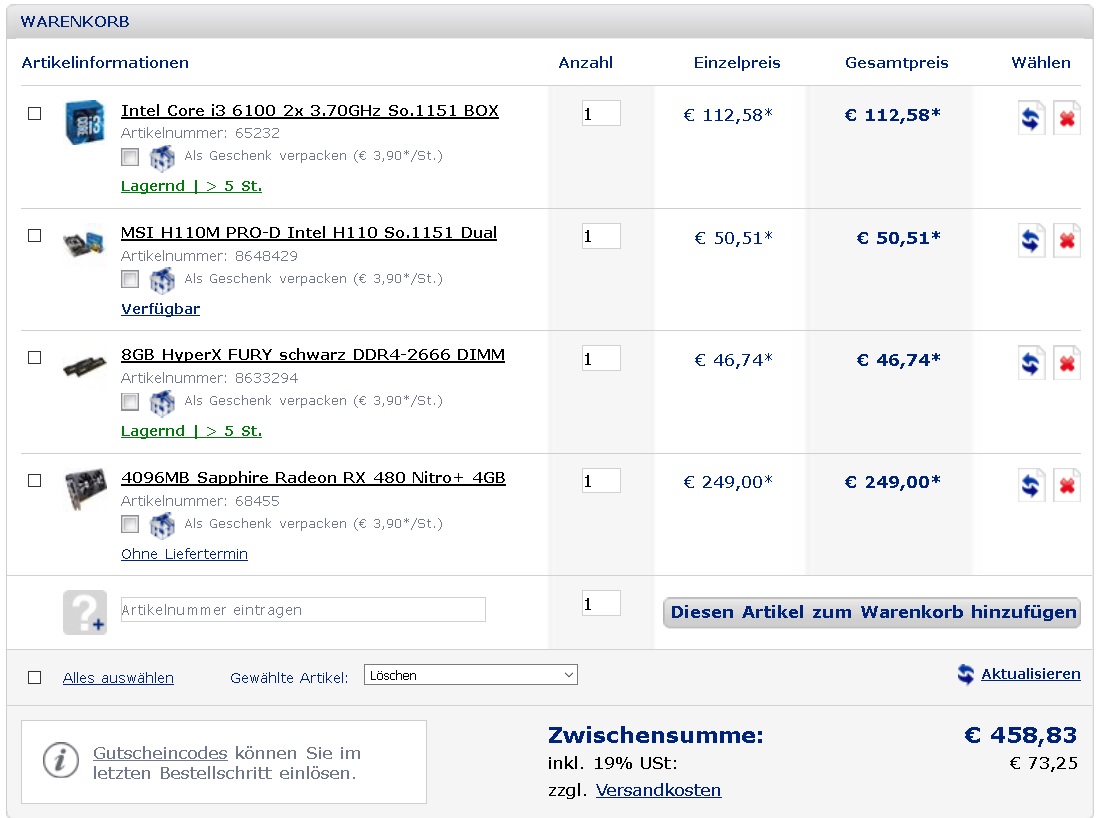
Task: Open the Gewählte Artikel Löschen dropdown
Action: [x=471, y=675]
